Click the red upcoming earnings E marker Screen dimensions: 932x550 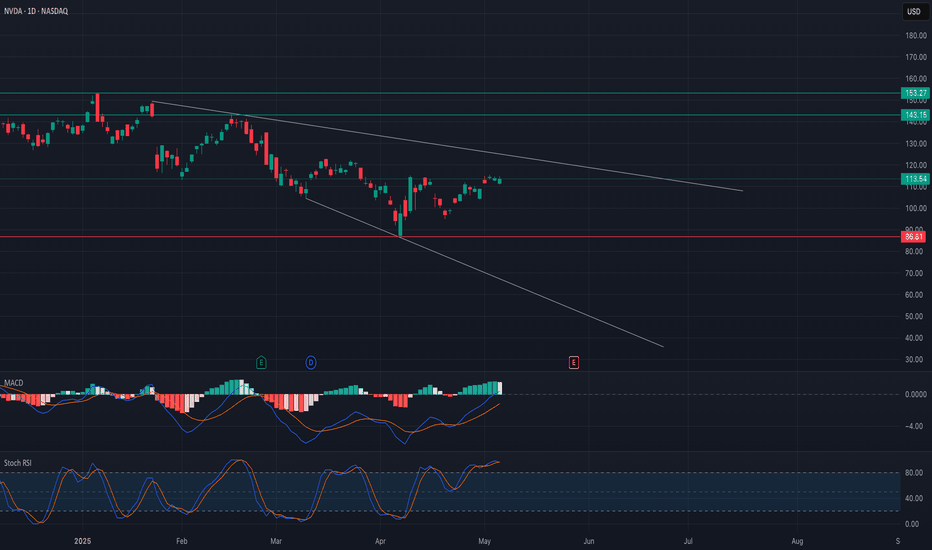[574, 362]
